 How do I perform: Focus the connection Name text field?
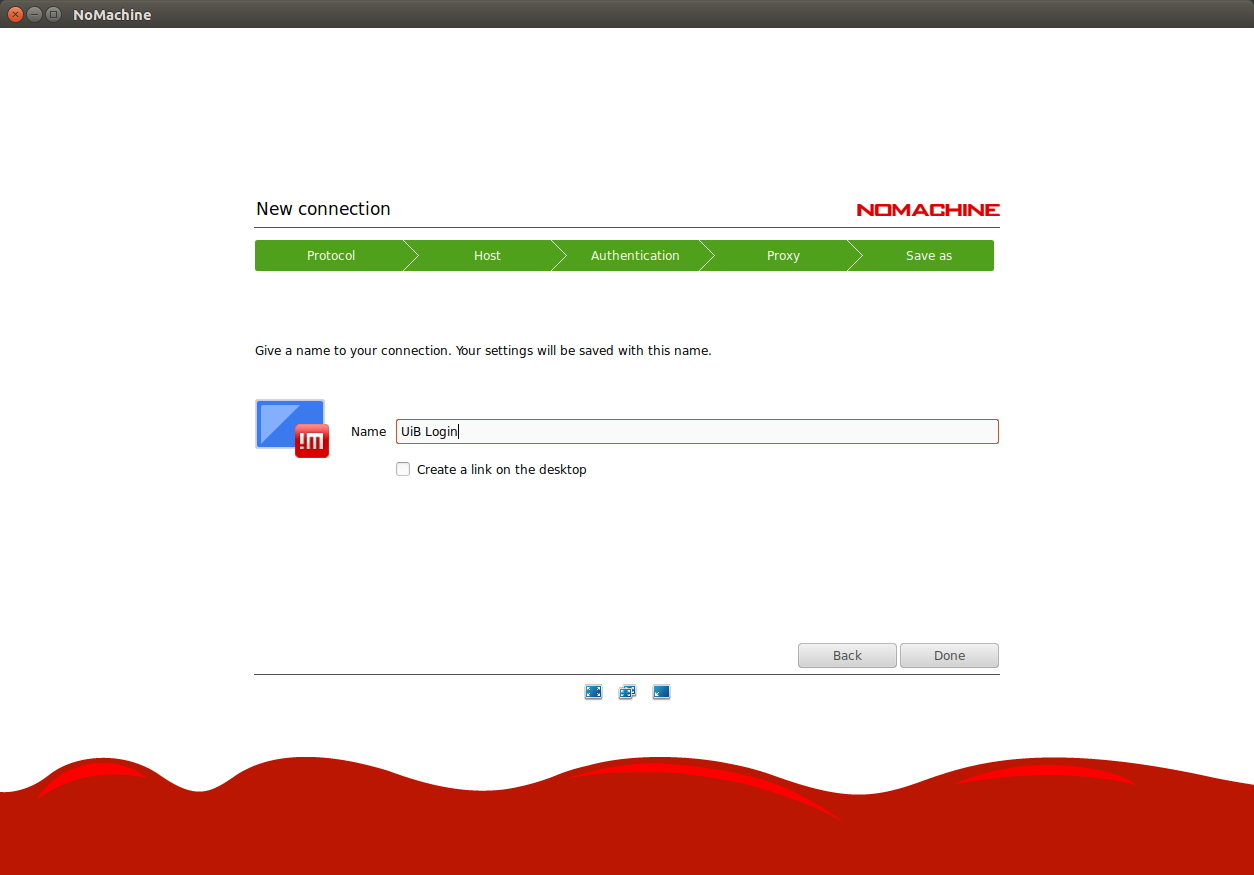tap(696, 432)
